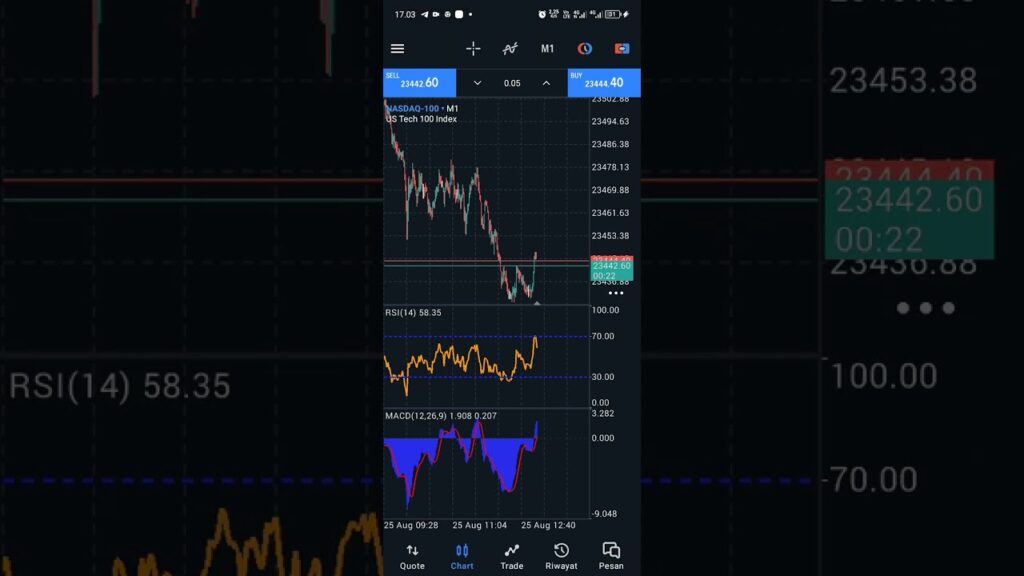Tap the MACD(12,26,9) indicator label
This screenshot has width=1024, height=576.
coord(440,415)
